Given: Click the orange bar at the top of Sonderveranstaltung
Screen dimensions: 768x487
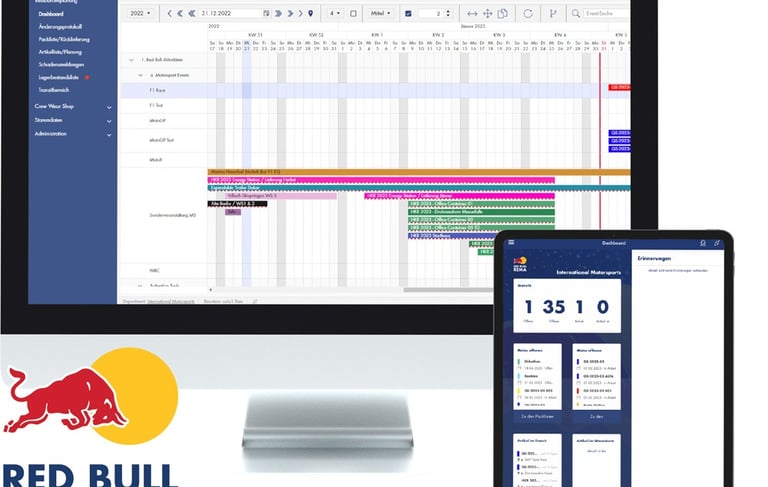Looking at the screenshot, I should tap(419, 172).
